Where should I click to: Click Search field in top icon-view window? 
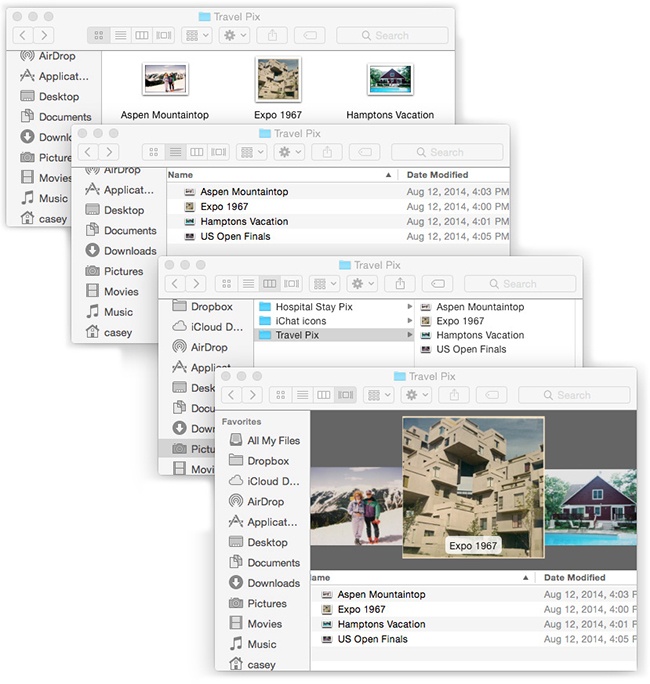[x=392, y=35]
